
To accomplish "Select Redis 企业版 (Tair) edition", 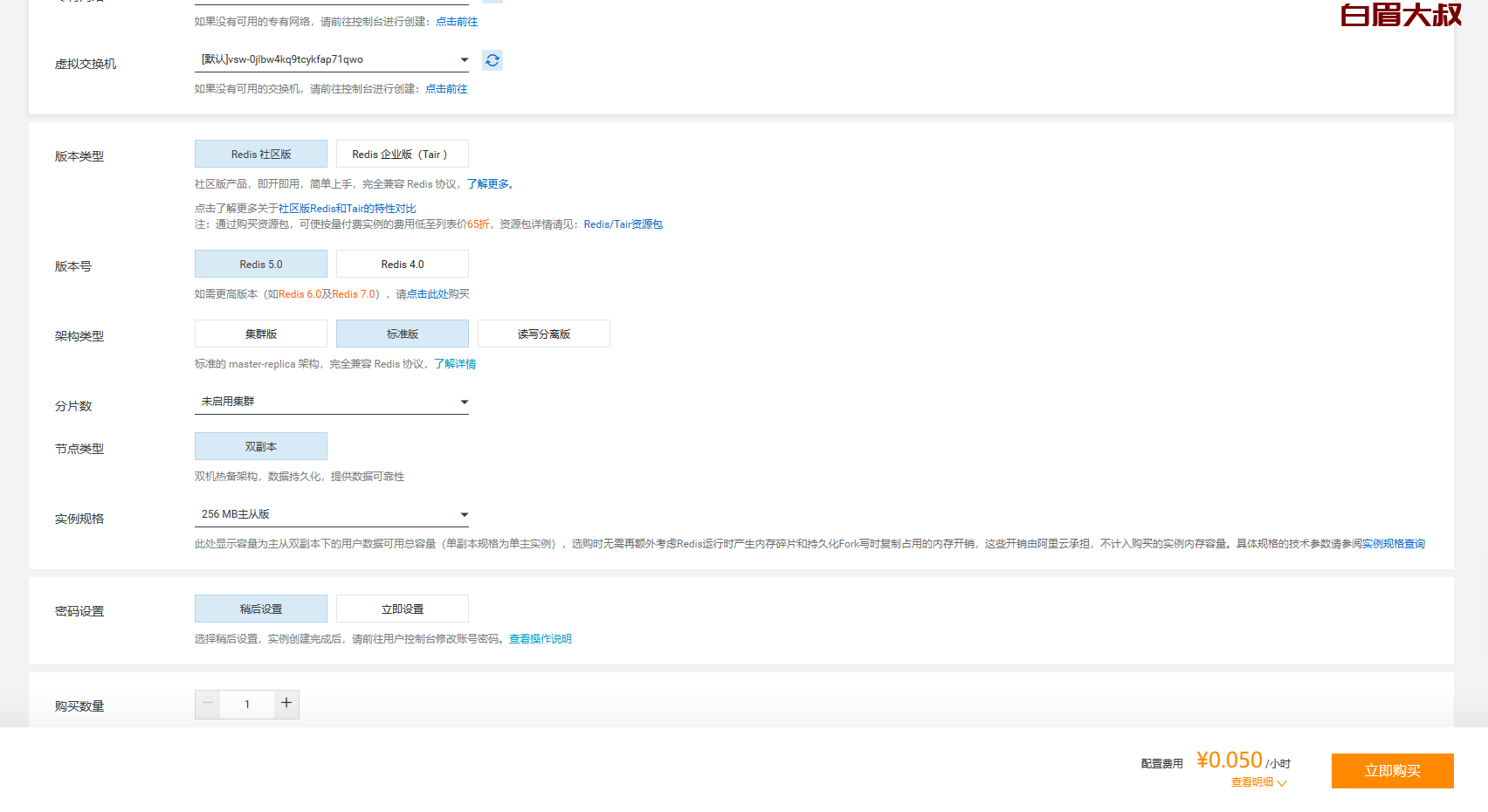I will pyautogui.click(x=403, y=154).
